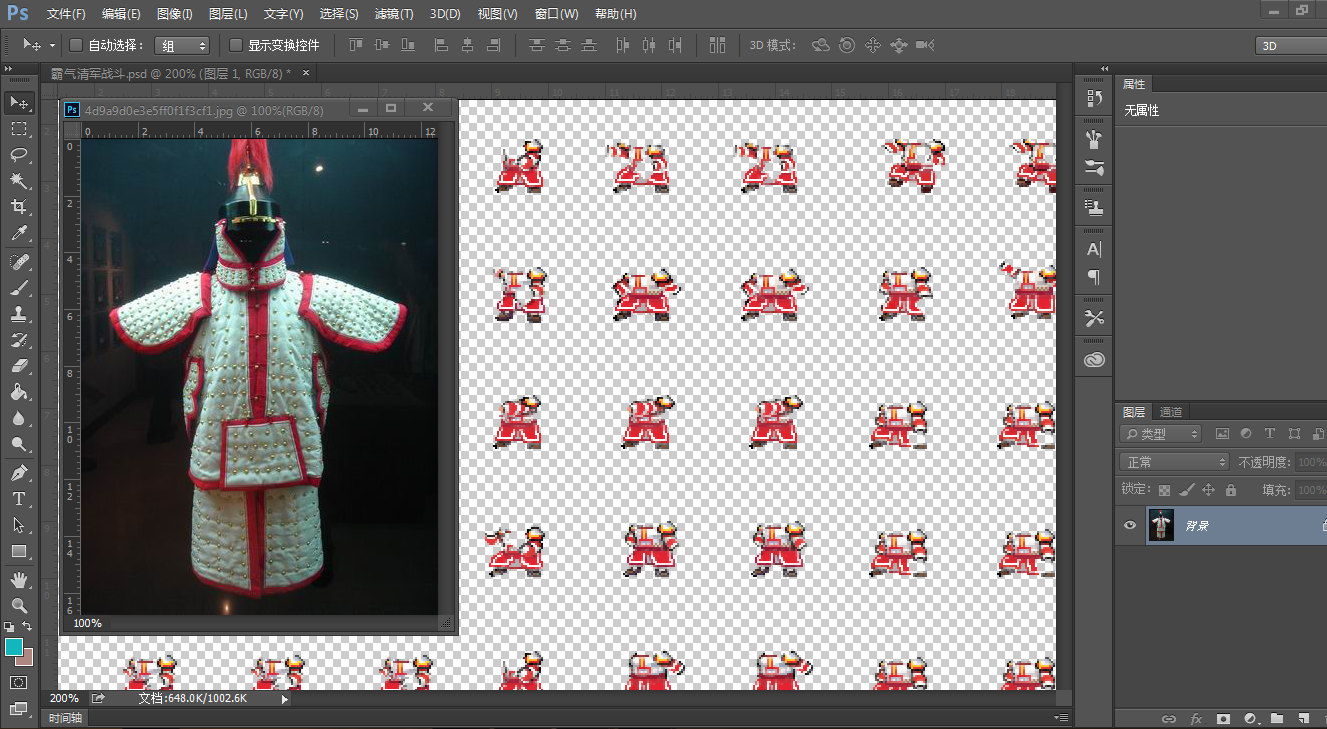
Task: Select the Eyedropper tool
Action: click(19, 233)
